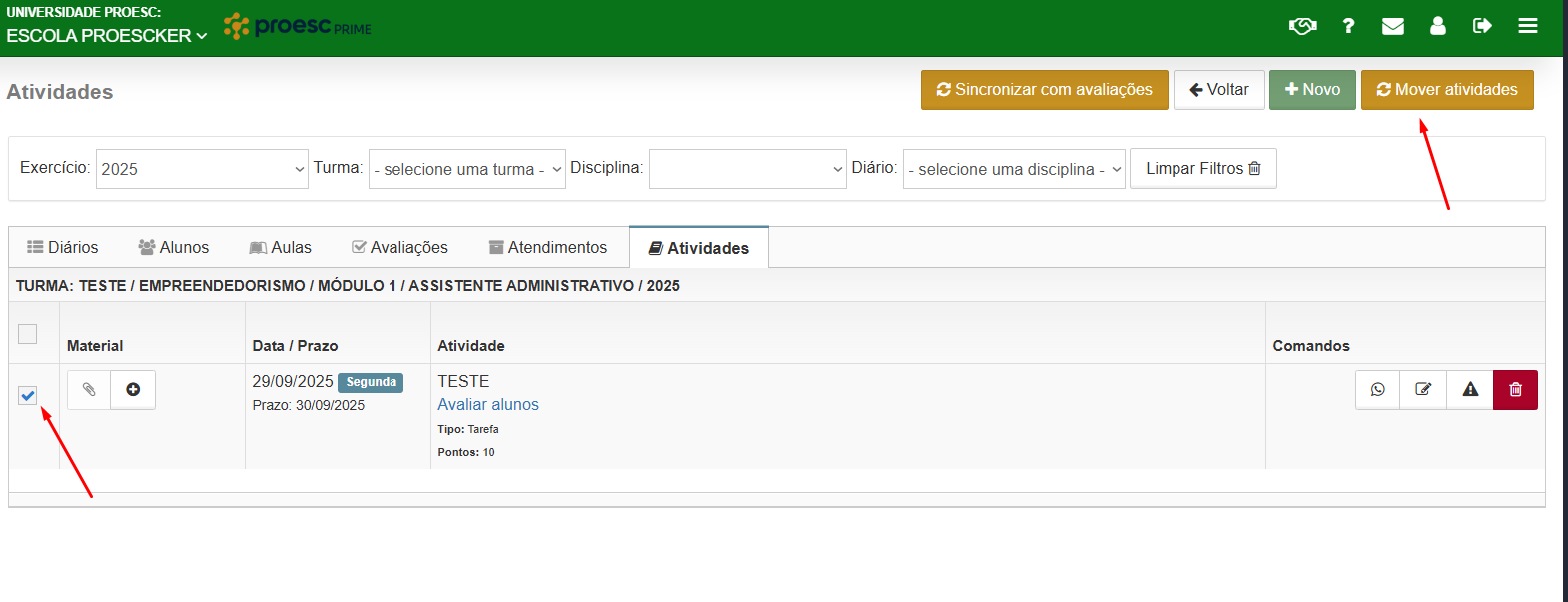Open the Avaliar alunos link

point(488,404)
